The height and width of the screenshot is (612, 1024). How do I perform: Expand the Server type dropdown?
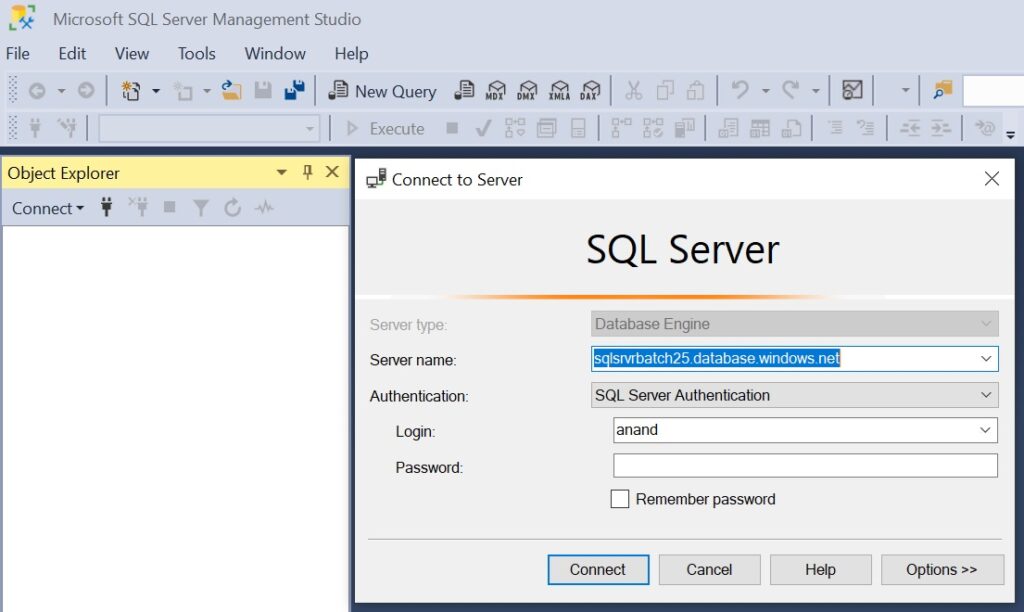point(986,324)
